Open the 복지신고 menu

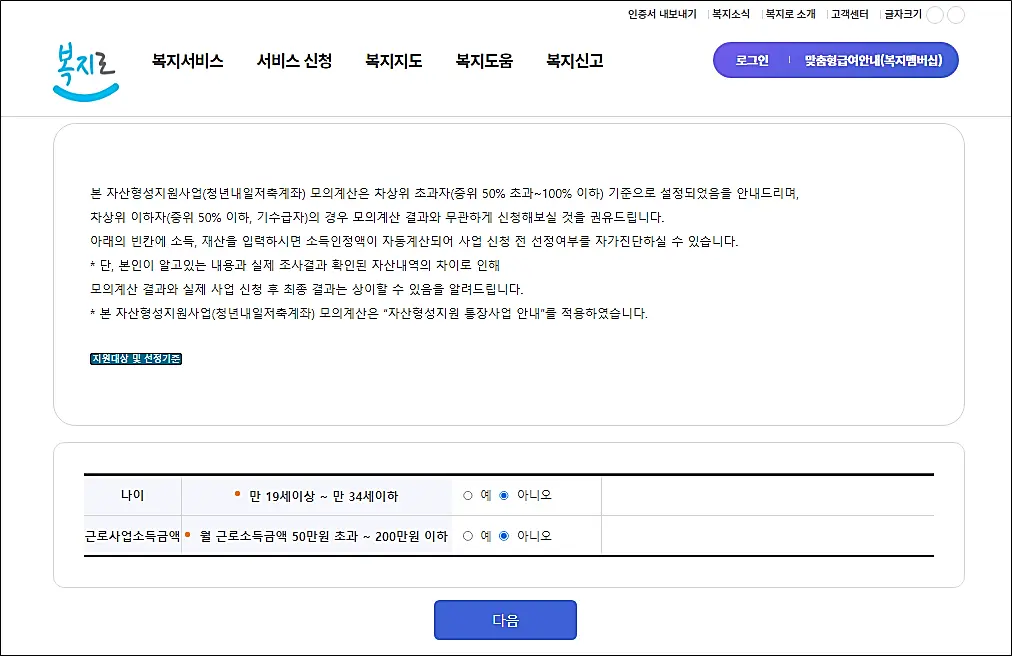tap(571, 60)
